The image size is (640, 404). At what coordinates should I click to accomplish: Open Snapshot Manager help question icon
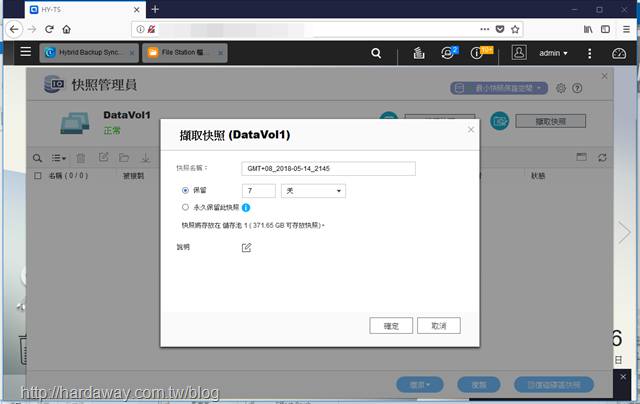click(x=577, y=88)
